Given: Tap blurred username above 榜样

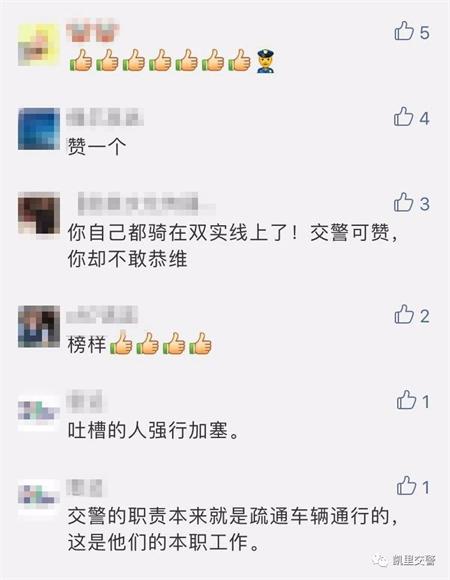Looking at the screenshot, I should coord(102,315).
